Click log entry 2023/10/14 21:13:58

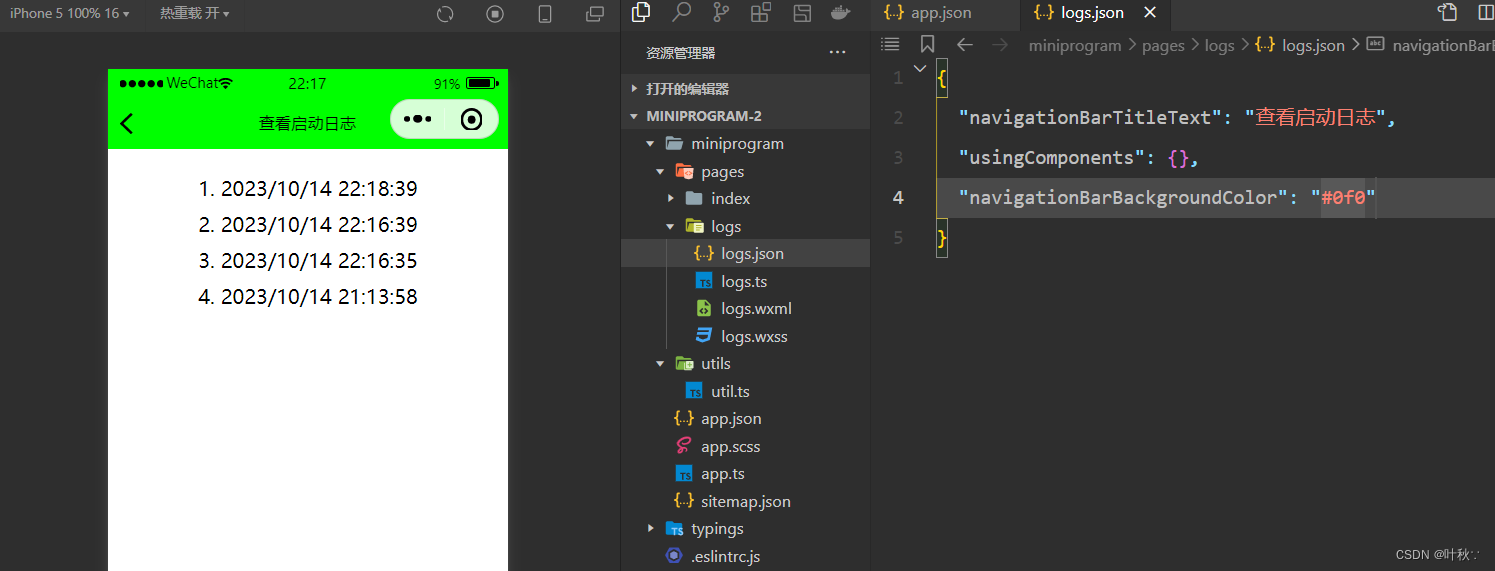pos(319,296)
